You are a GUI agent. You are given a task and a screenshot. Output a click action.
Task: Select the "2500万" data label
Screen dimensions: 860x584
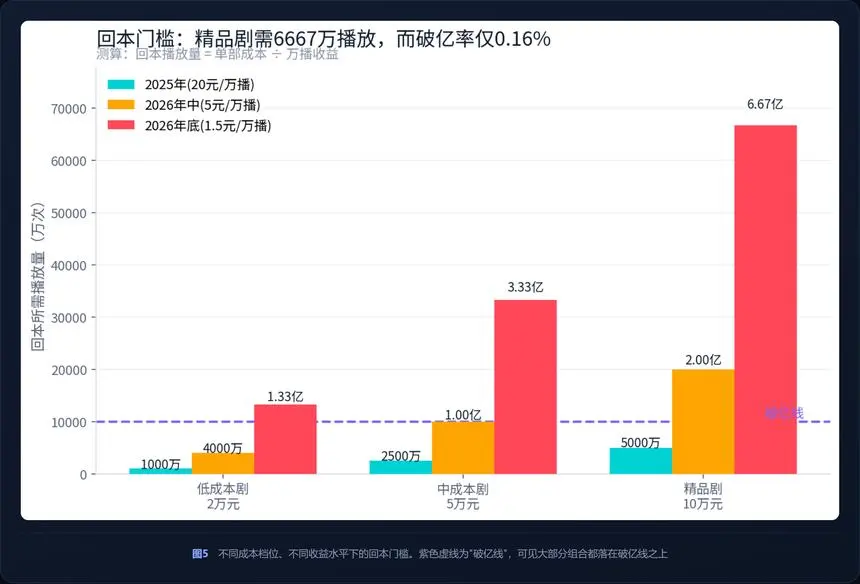tap(401, 456)
